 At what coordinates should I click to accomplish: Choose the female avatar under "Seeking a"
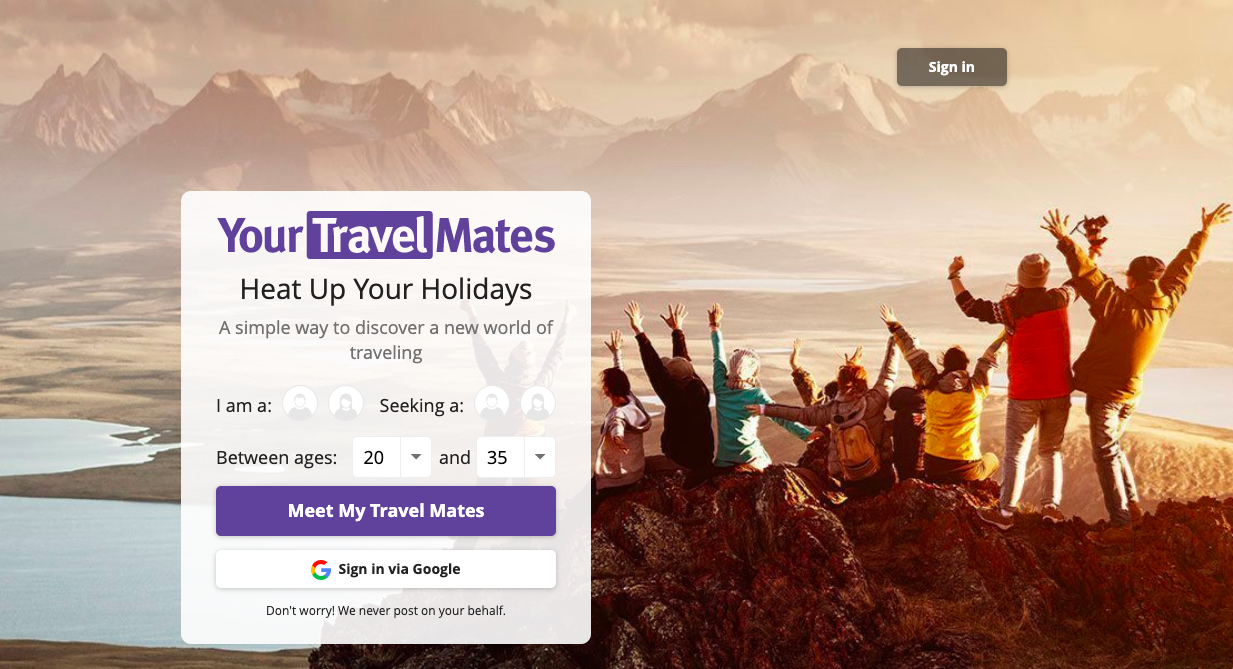tap(538, 404)
